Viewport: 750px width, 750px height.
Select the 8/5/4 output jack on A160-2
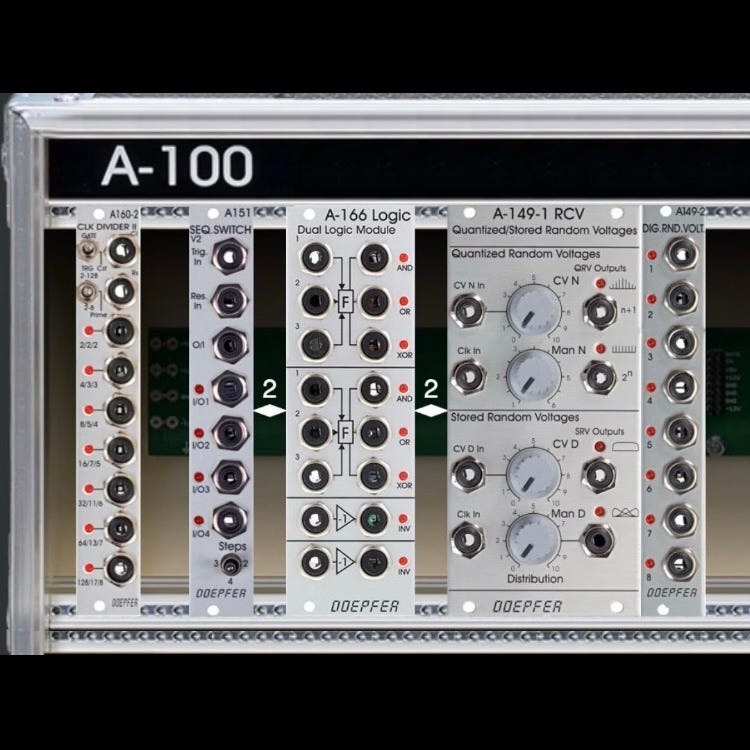point(120,410)
